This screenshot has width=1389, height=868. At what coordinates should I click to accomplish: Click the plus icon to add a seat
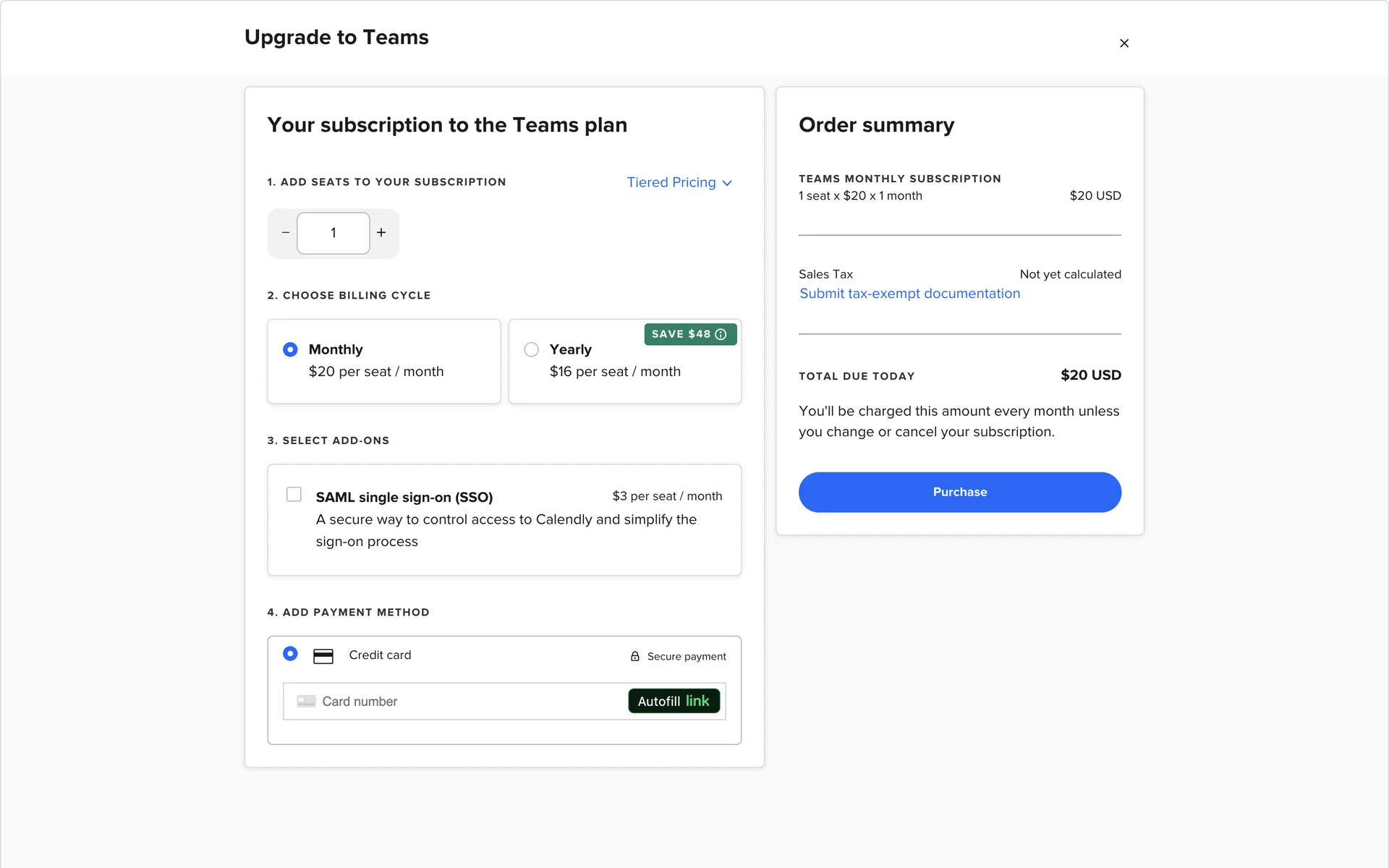pyautogui.click(x=381, y=233)
